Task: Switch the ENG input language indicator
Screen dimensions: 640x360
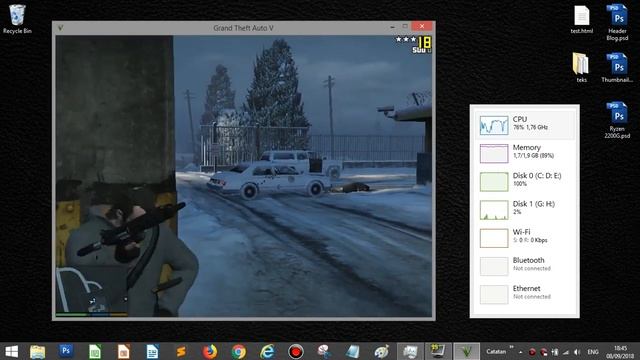Action: pos(593,352)
